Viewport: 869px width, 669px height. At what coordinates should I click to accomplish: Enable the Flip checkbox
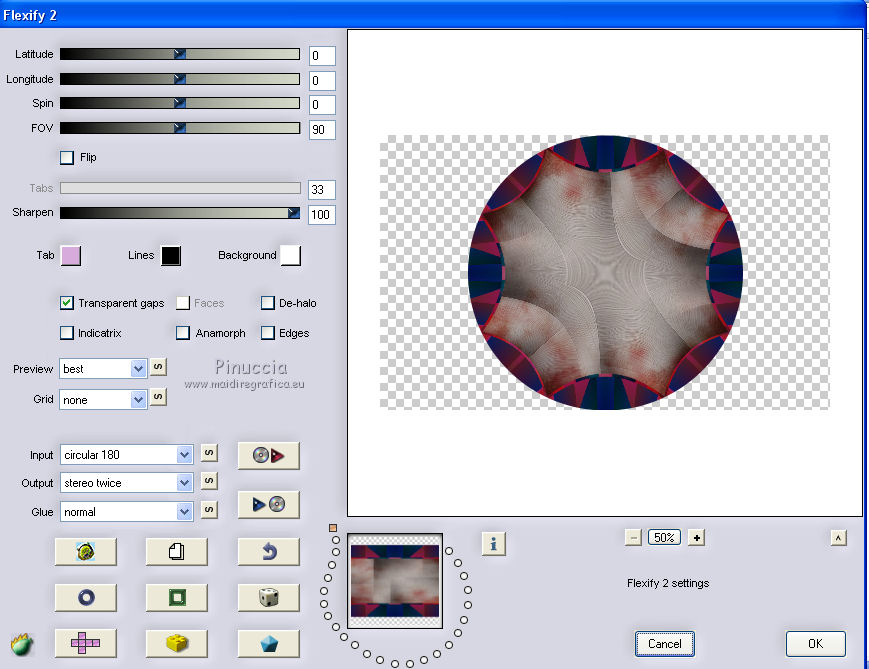tap(67, 157)
